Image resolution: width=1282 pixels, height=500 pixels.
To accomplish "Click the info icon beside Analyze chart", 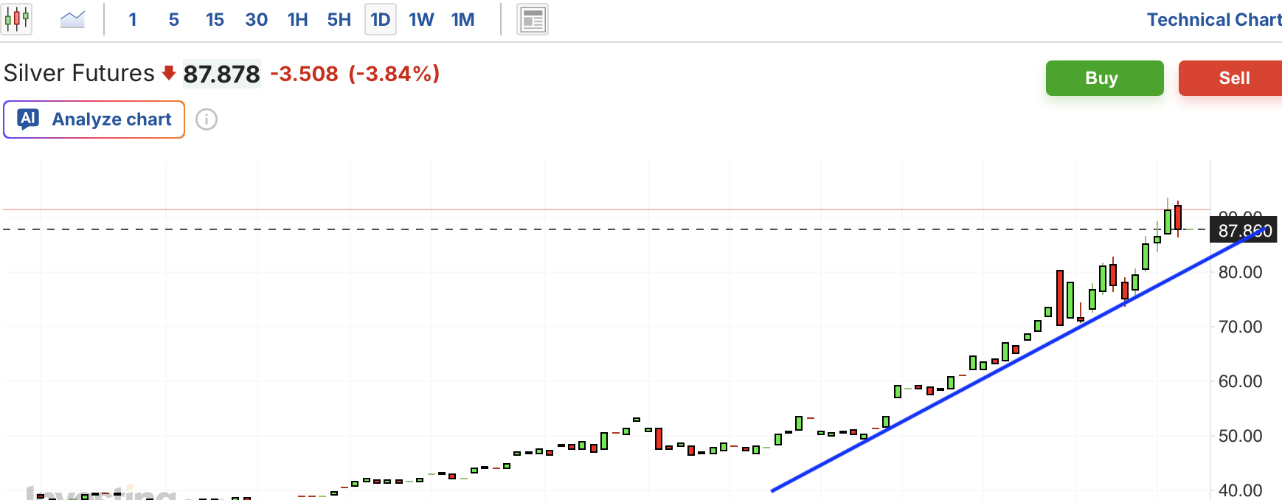I will click(206, 120).
